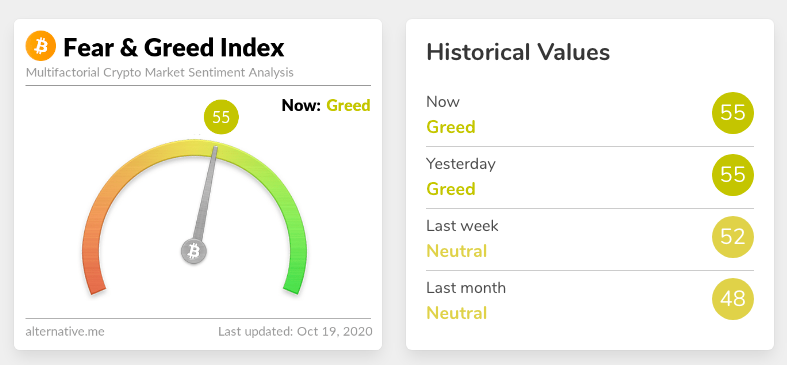Click the green greed end of gauge arc
The height and width of the screenshot is (365, 787).
[293, 285]
